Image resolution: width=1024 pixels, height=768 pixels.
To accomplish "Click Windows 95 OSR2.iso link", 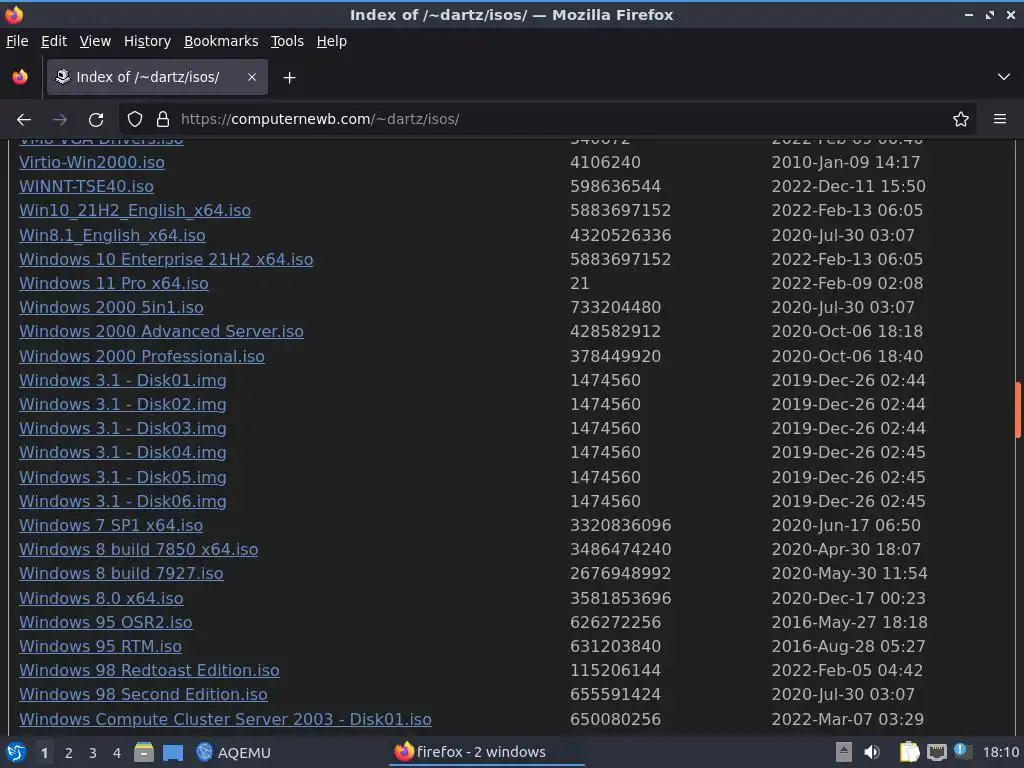I will tap(106, 622).
